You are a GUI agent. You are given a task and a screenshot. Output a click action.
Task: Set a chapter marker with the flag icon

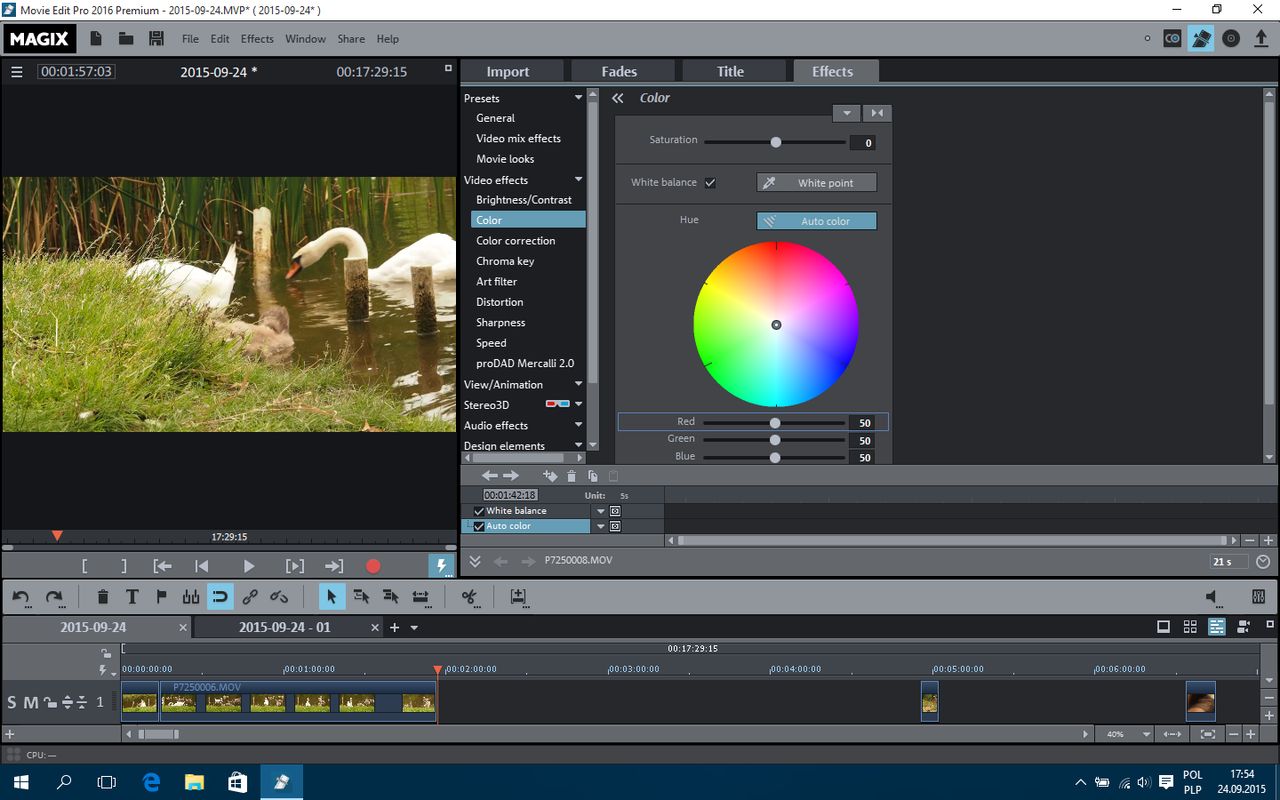coord(161,597)
